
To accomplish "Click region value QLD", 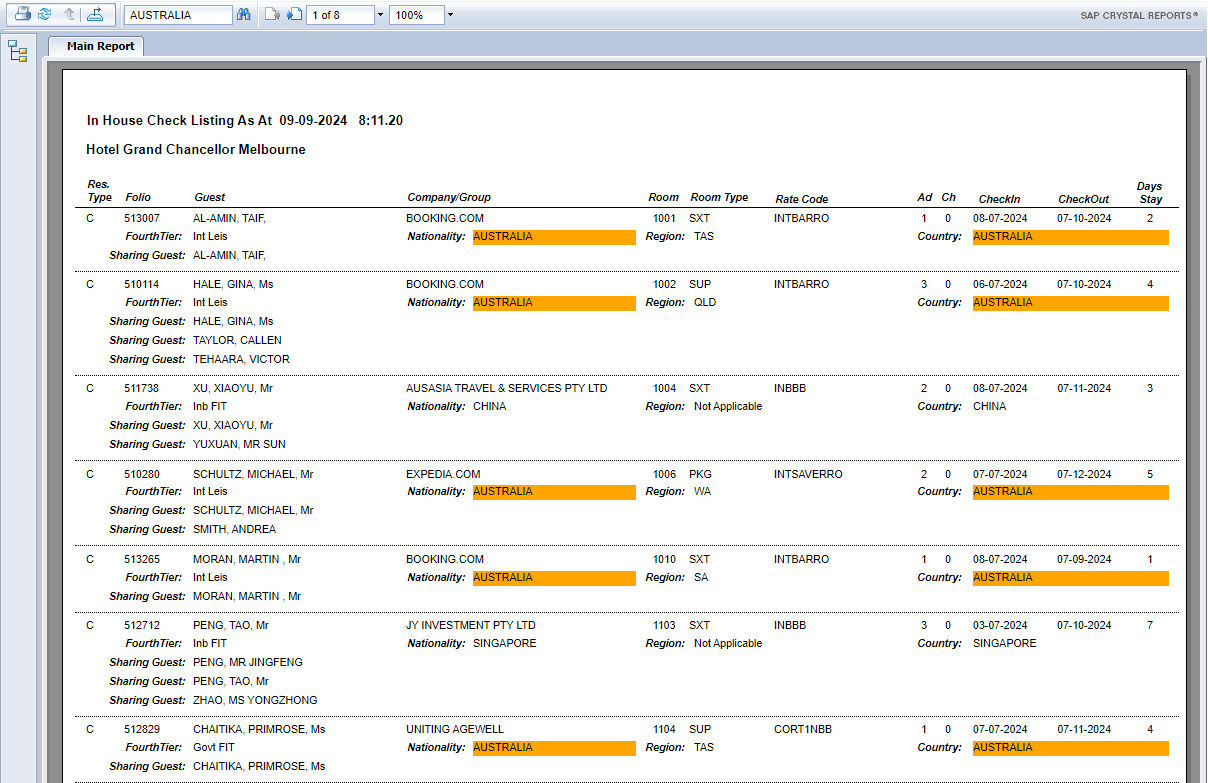I will [704, 302].
